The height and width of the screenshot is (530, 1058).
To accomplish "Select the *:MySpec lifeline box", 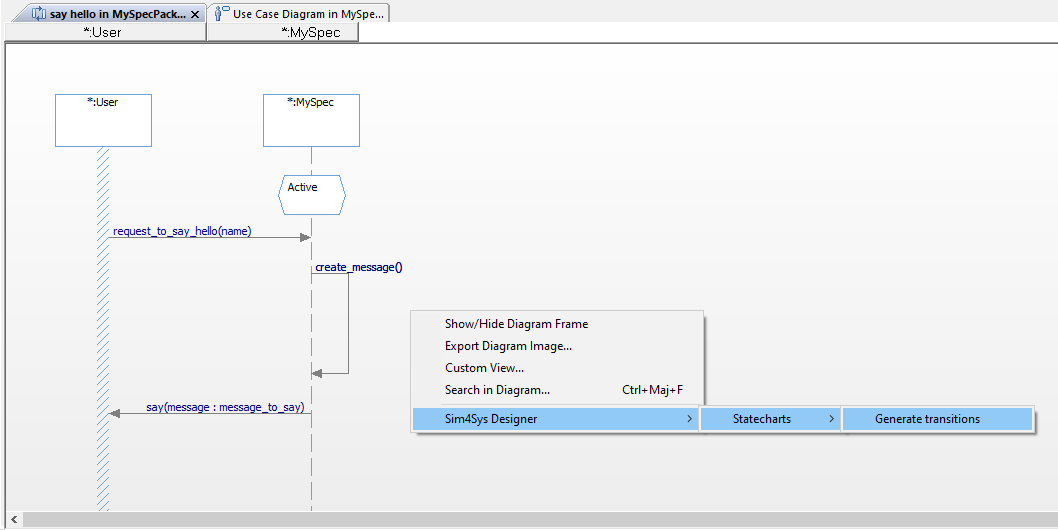I will click(311, 120).
